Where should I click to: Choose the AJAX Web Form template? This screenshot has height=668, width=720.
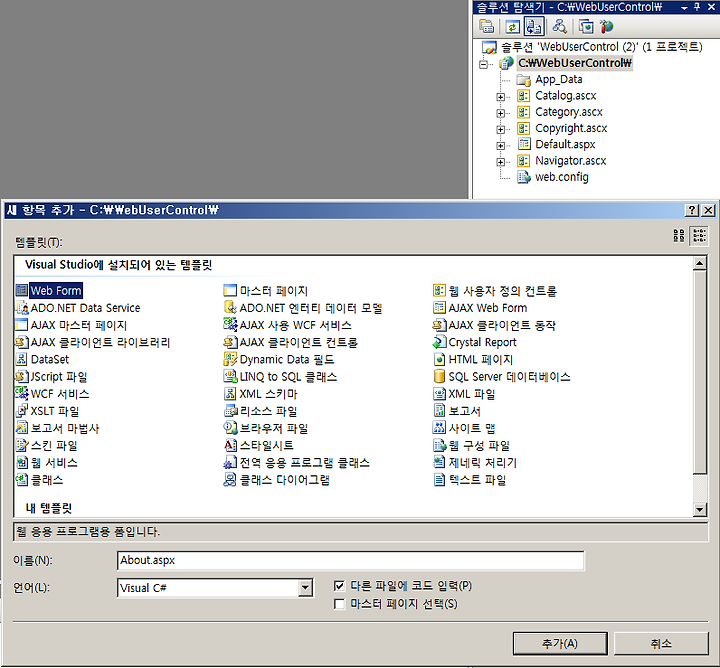[x=480, y=308]
